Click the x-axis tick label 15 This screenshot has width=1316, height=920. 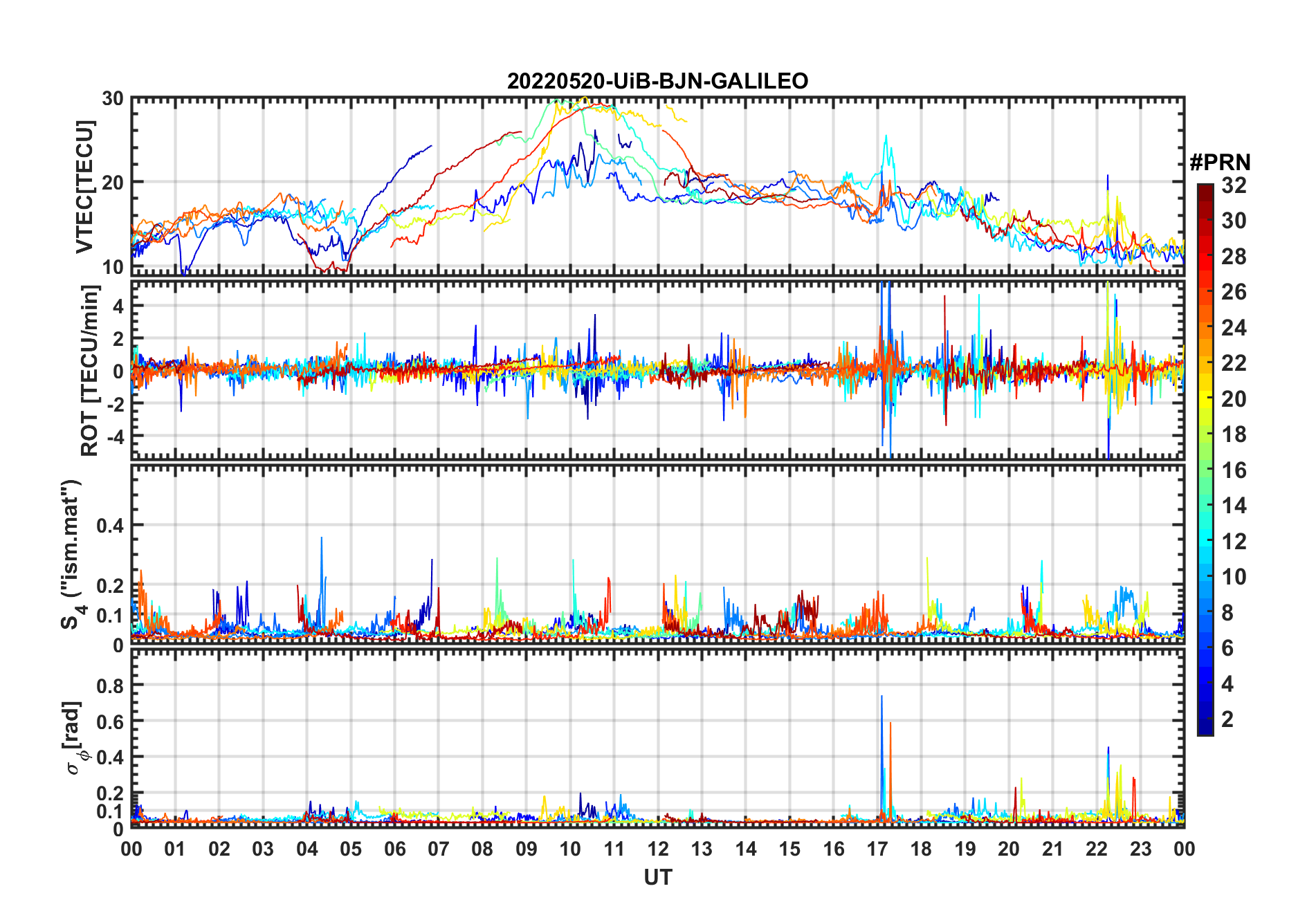tap(789, 849)
